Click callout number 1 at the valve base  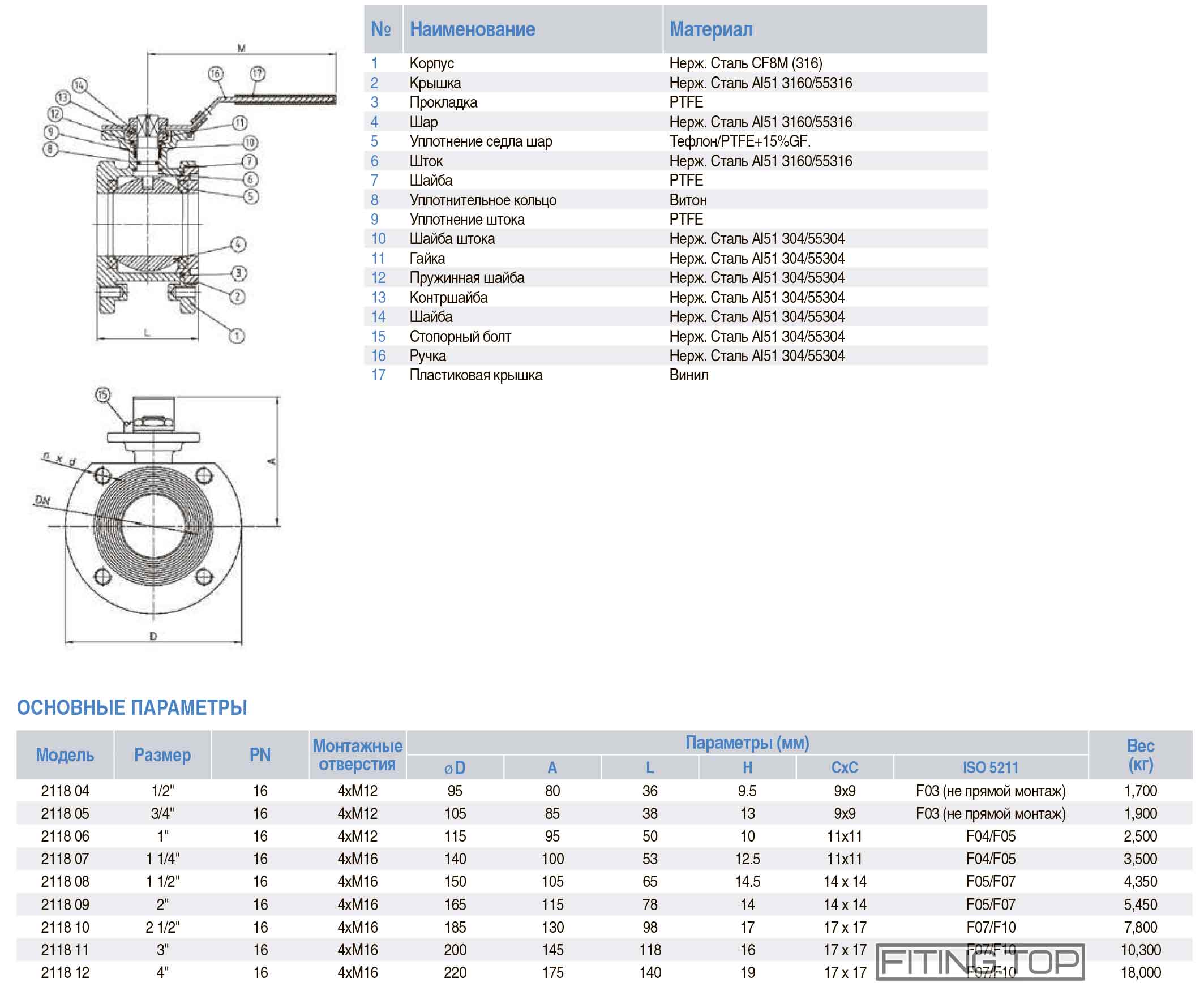(x=237, y=336)
